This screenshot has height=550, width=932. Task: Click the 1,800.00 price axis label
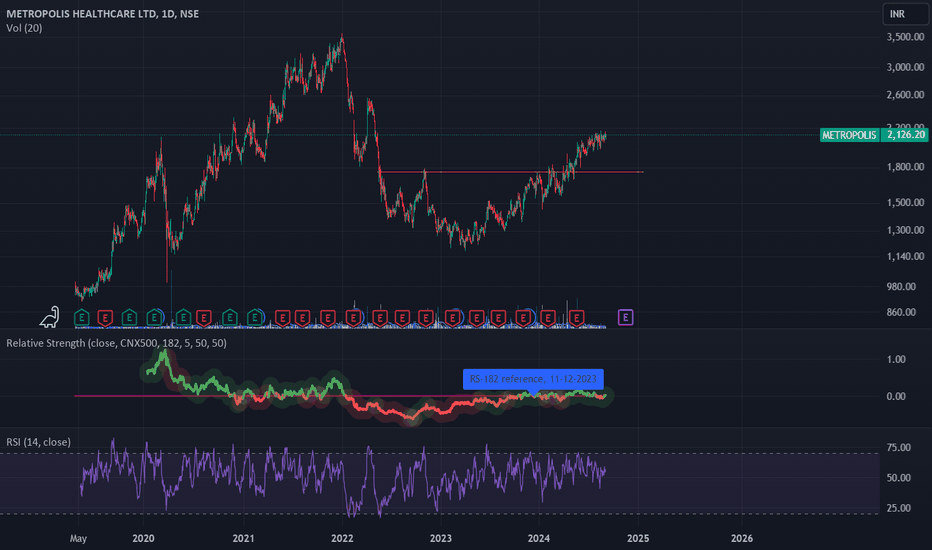[x=905, y=167]
